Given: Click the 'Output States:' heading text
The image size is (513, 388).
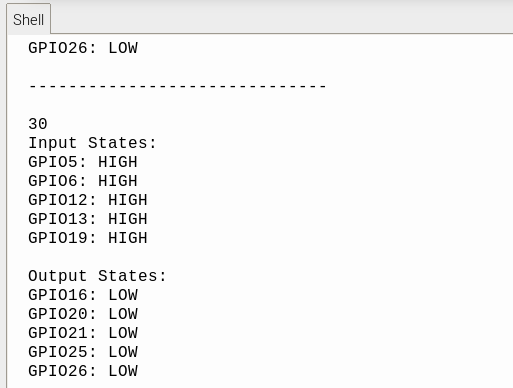Looking at the screenshot, I should (x=97, y=276).
